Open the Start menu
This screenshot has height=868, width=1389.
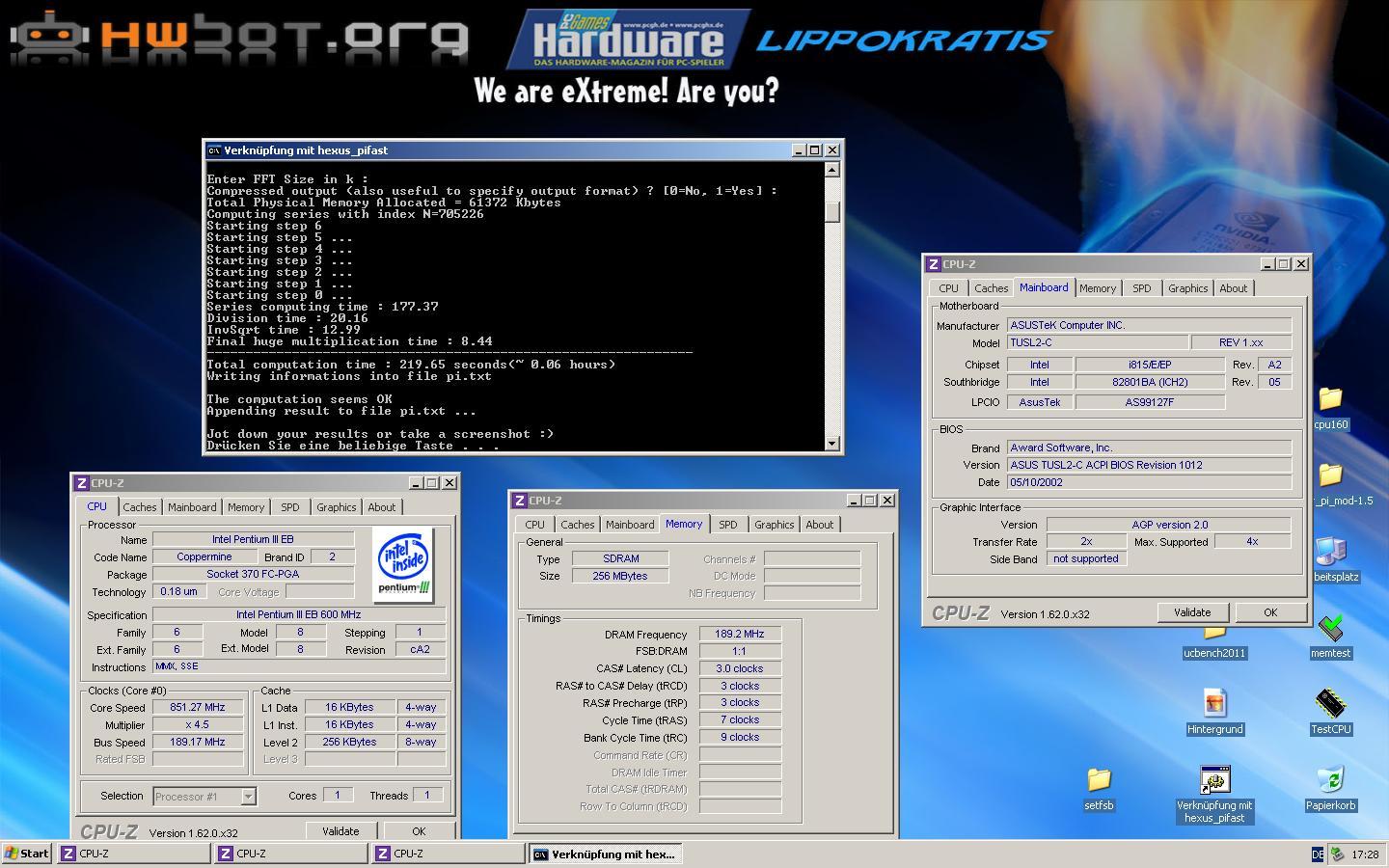pyautogui.click(x=27, y=854)
